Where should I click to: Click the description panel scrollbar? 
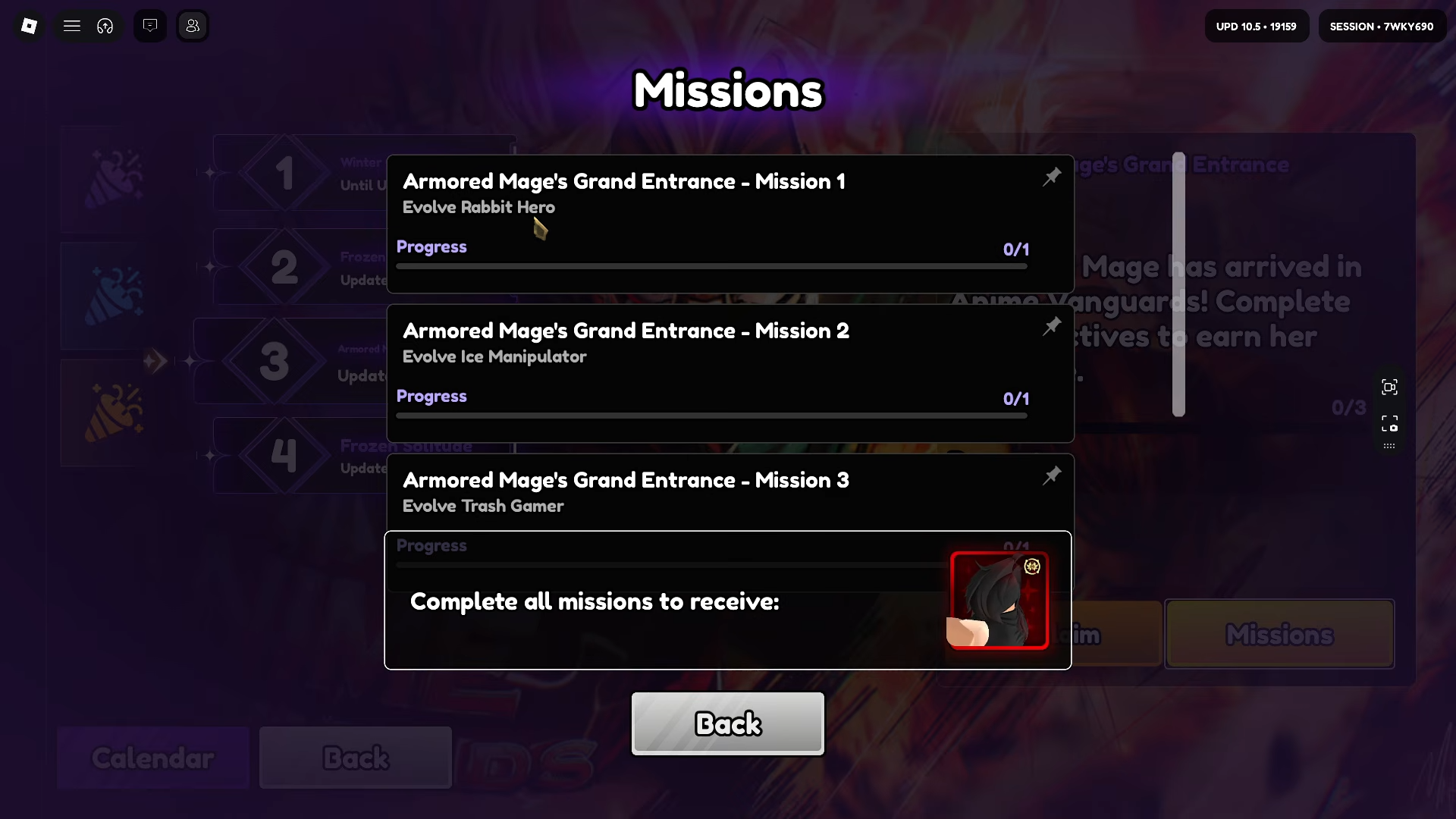tap(1178, 284)
